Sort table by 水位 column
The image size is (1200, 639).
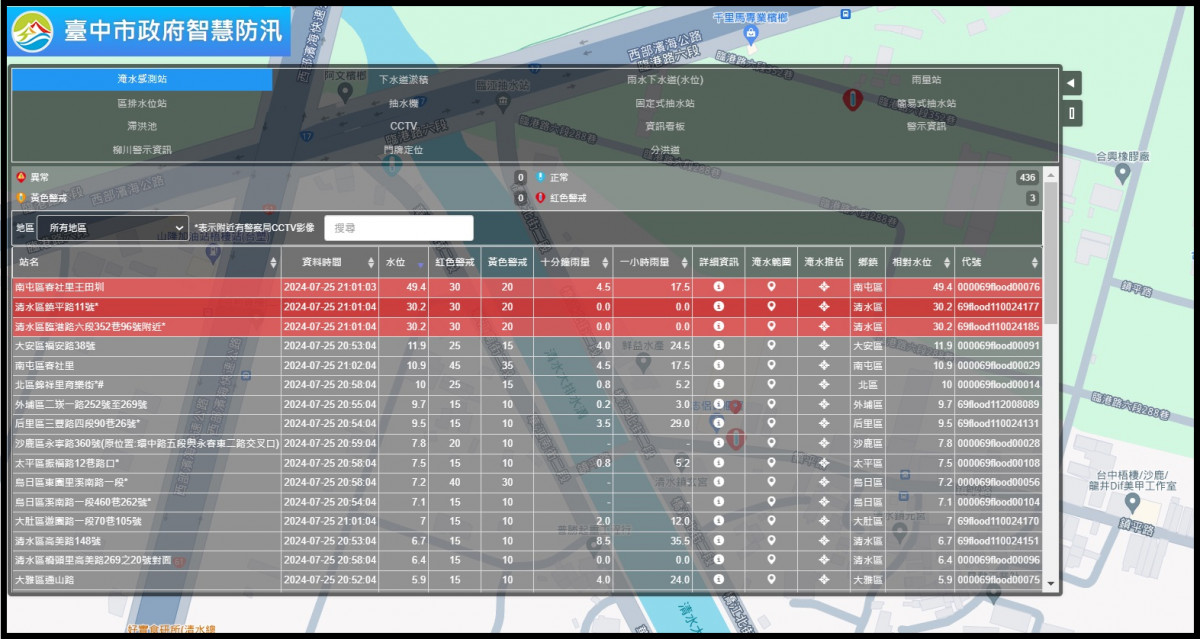click(403, 262)
